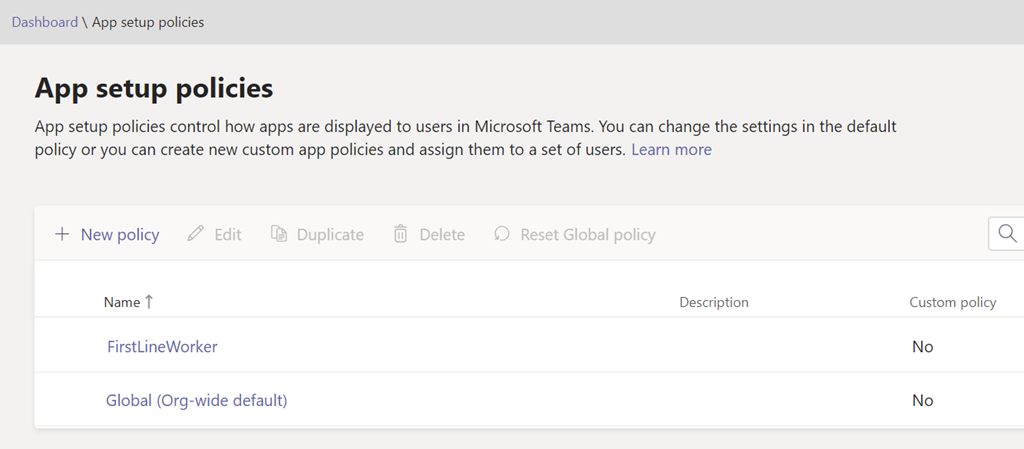This screenshot has height=449, width=1024.
Task: Select the FirstLineWorker row's No cell
Action: click(922, 347)
